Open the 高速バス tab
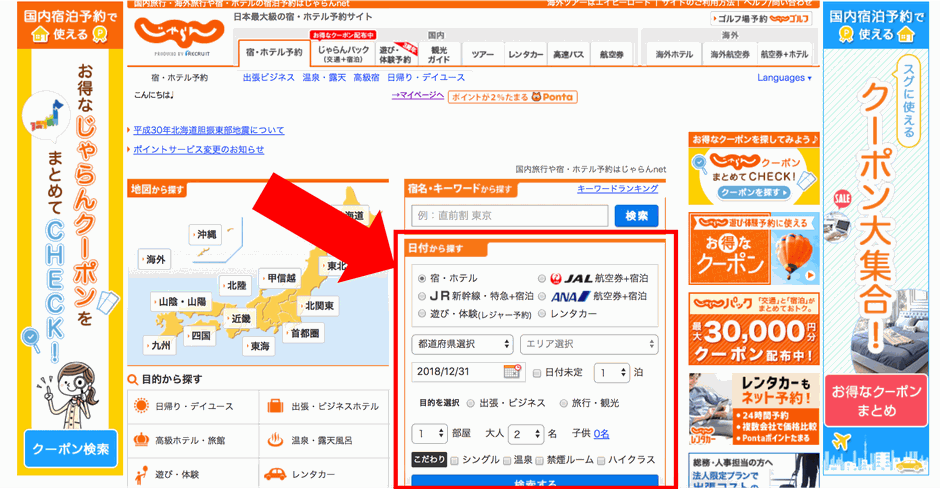Screen dimensions: 940x489 tap(568, 55)
